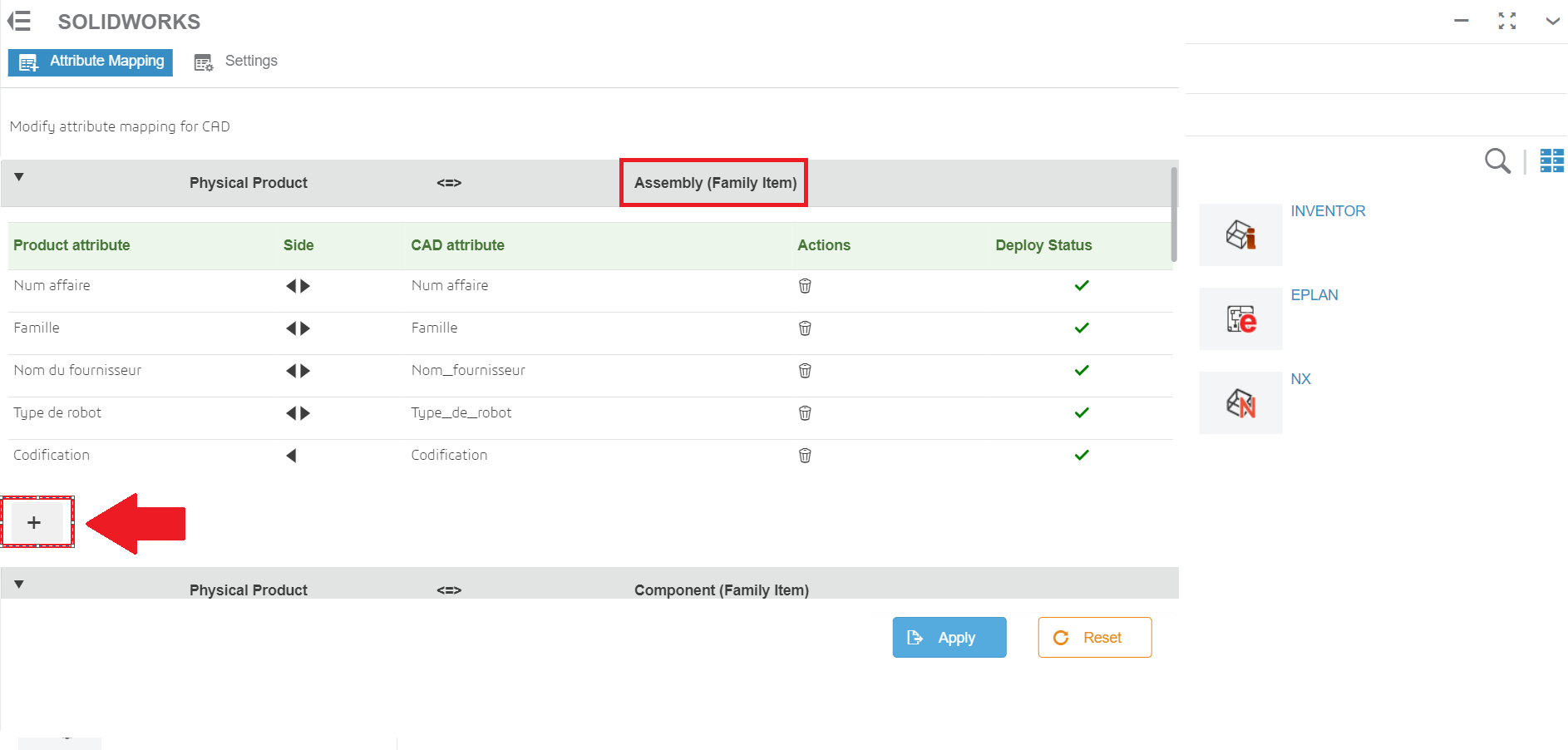The image size is (1568, 750).
Task: Open the Settings tab
Action: click(x=236, y=62)
